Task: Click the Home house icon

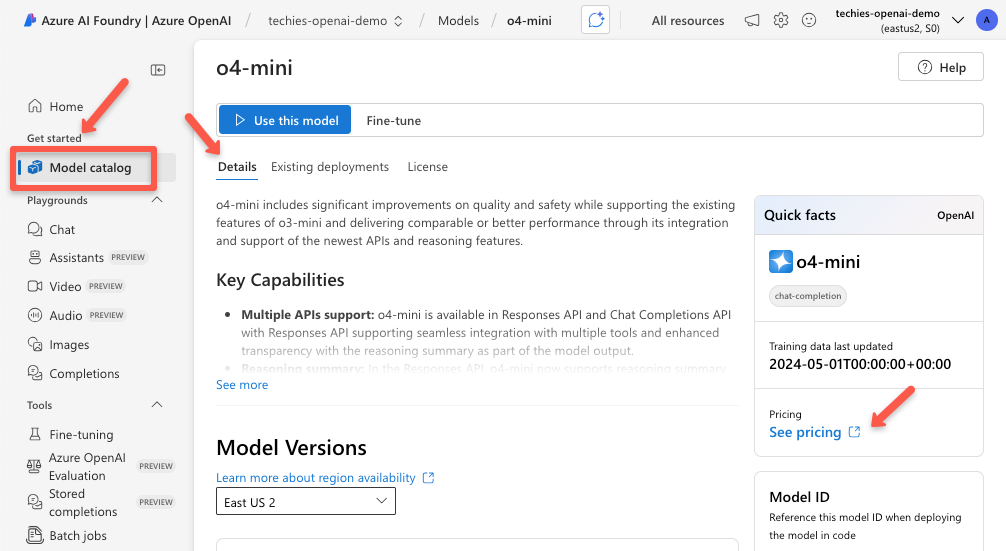Action: coord(35,106)
